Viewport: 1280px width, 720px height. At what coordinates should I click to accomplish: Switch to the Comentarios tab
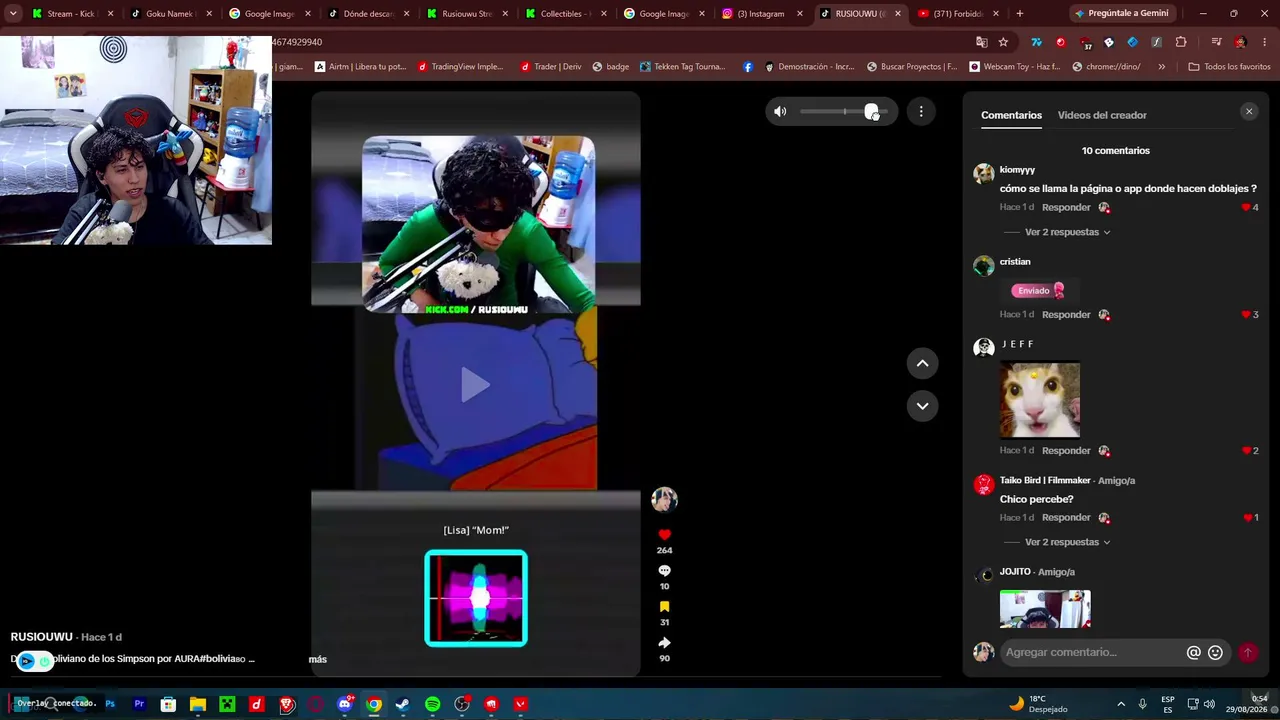(x=1011, y=115)
